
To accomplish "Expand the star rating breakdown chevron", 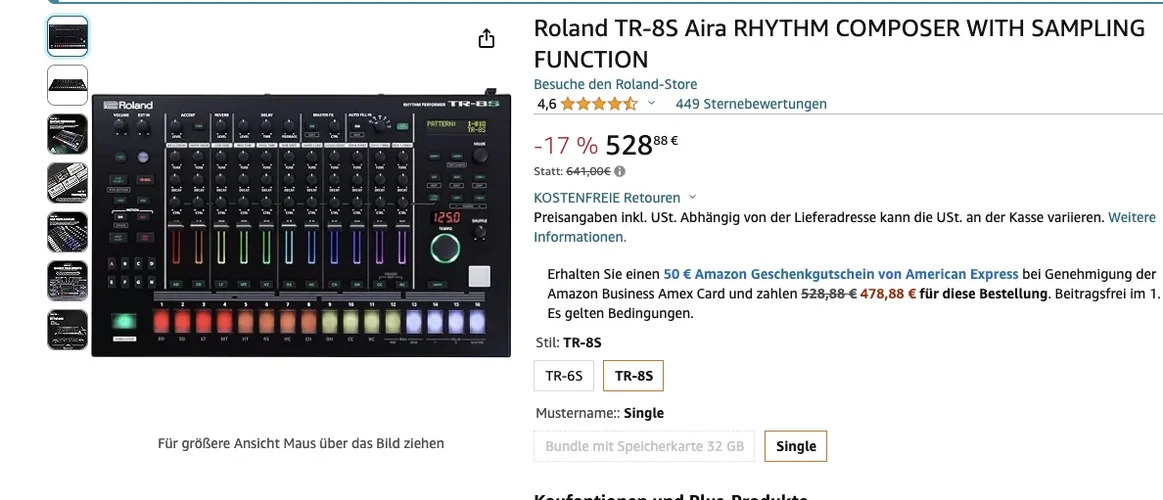I will [651, 103].
